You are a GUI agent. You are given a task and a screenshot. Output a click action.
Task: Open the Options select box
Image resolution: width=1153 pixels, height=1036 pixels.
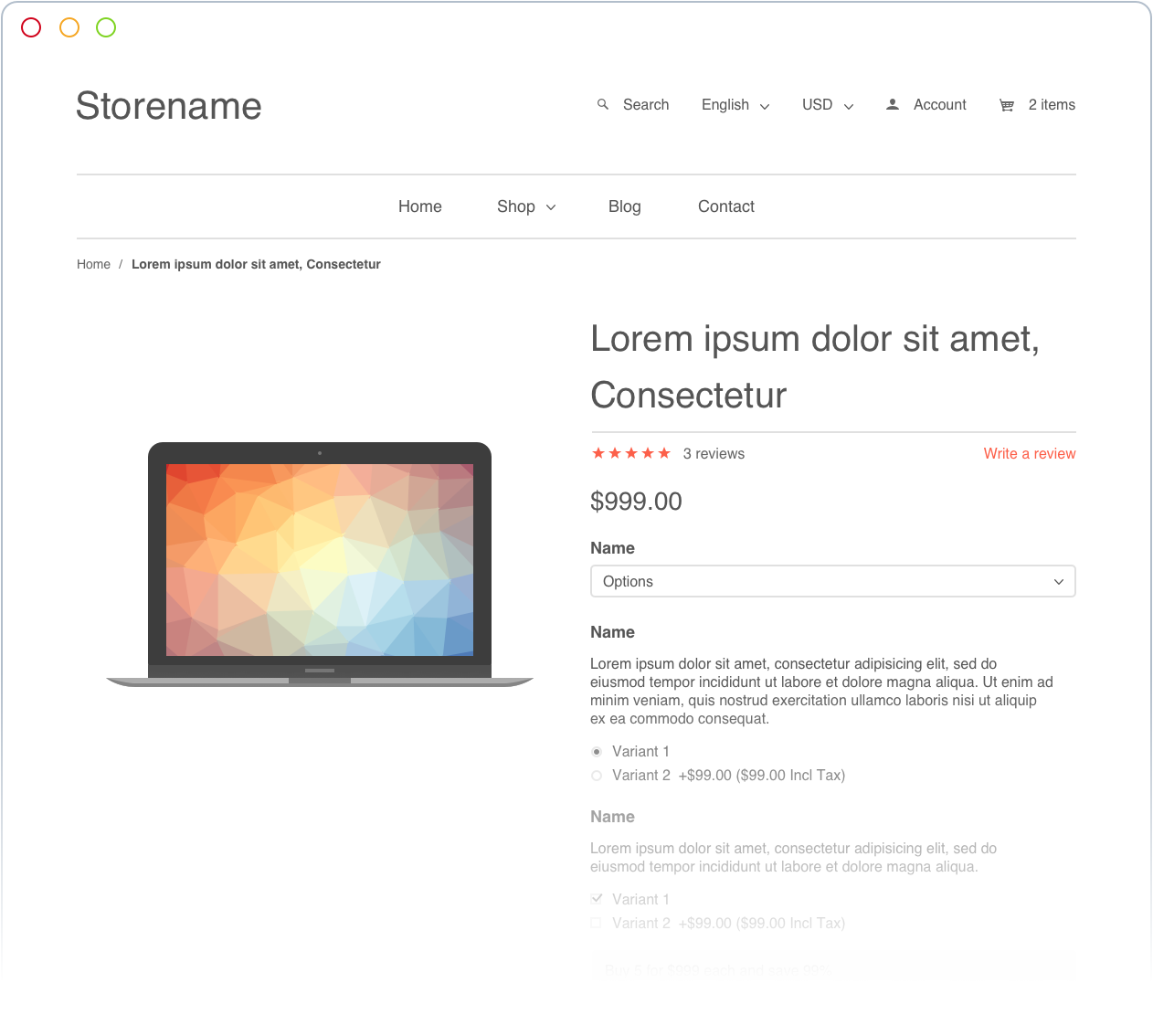833,581
